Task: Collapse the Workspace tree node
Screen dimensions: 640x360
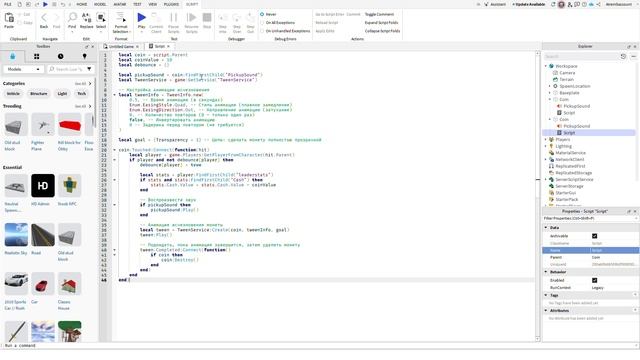Action: (x=546, y=66)
